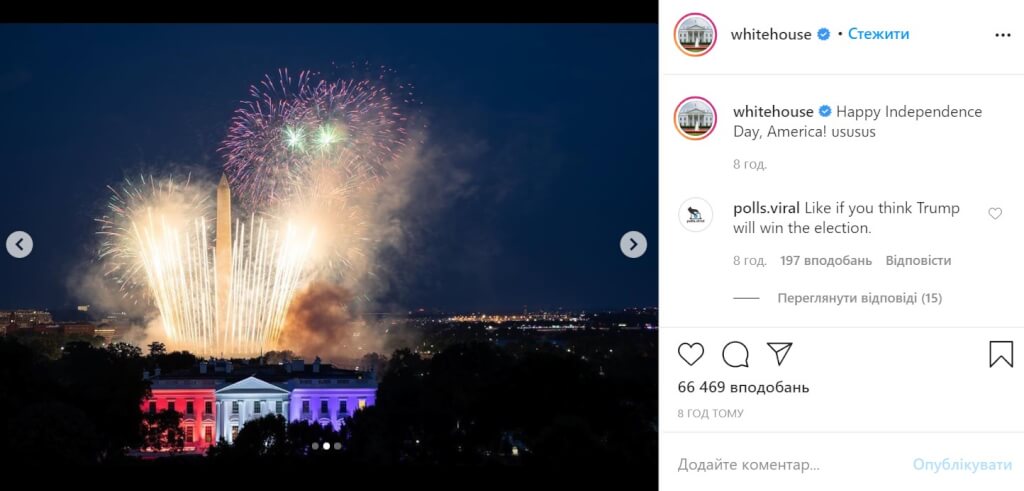Open the polls.viral username link
The height and width of the screenshot is (491, 1024).
click(766, 208)
